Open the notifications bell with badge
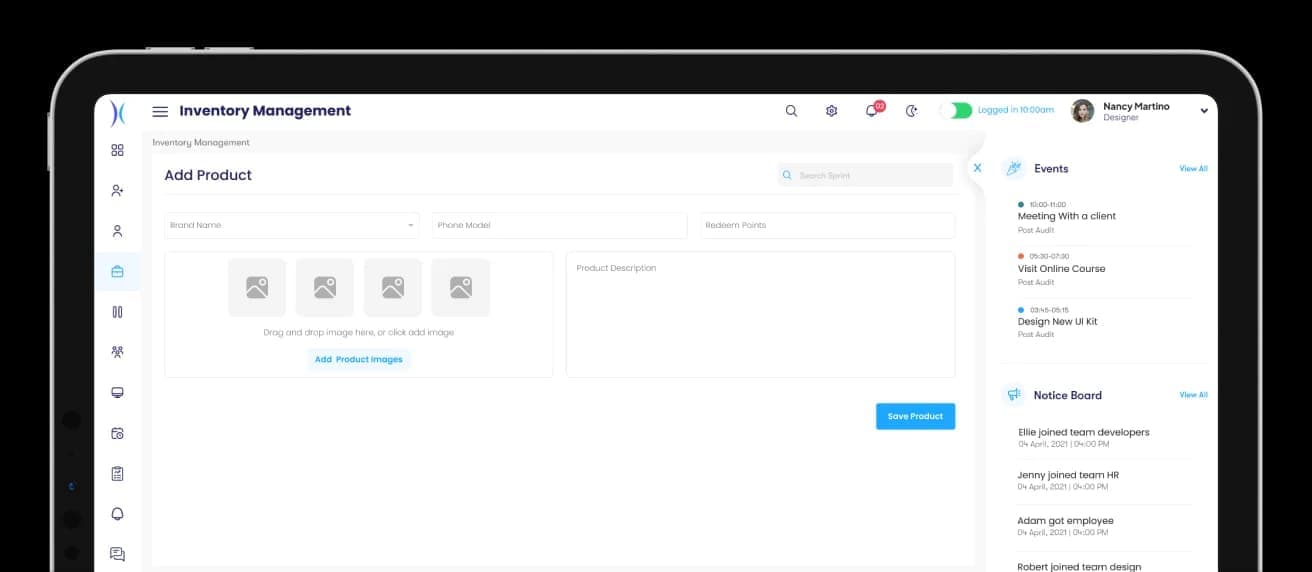Image resolution: width=1312 pixels, height=572 pixels. tap(872, 110)
